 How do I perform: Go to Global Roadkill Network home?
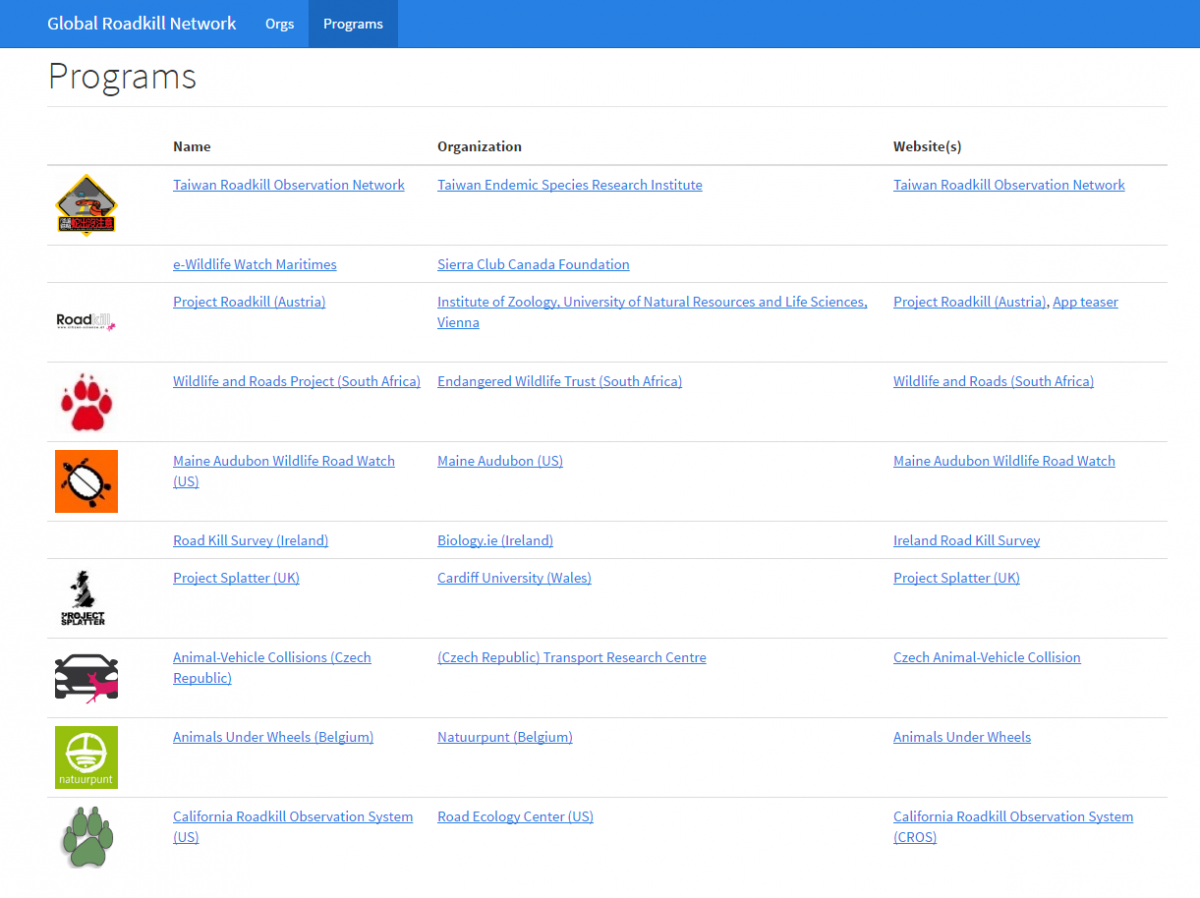(142, 24)
